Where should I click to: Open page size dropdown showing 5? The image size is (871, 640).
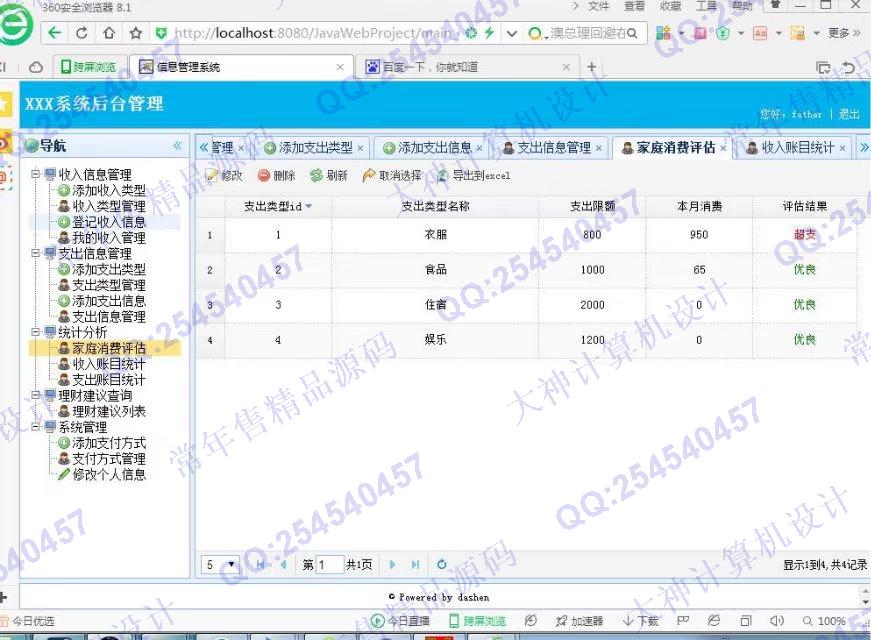[x=220, y=564]
